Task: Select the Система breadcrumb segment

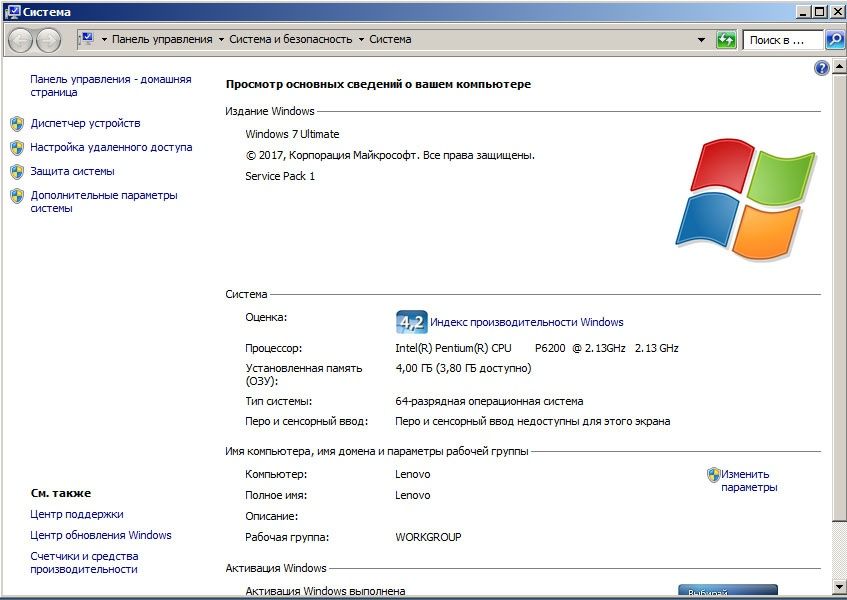Action: point(391,39)
